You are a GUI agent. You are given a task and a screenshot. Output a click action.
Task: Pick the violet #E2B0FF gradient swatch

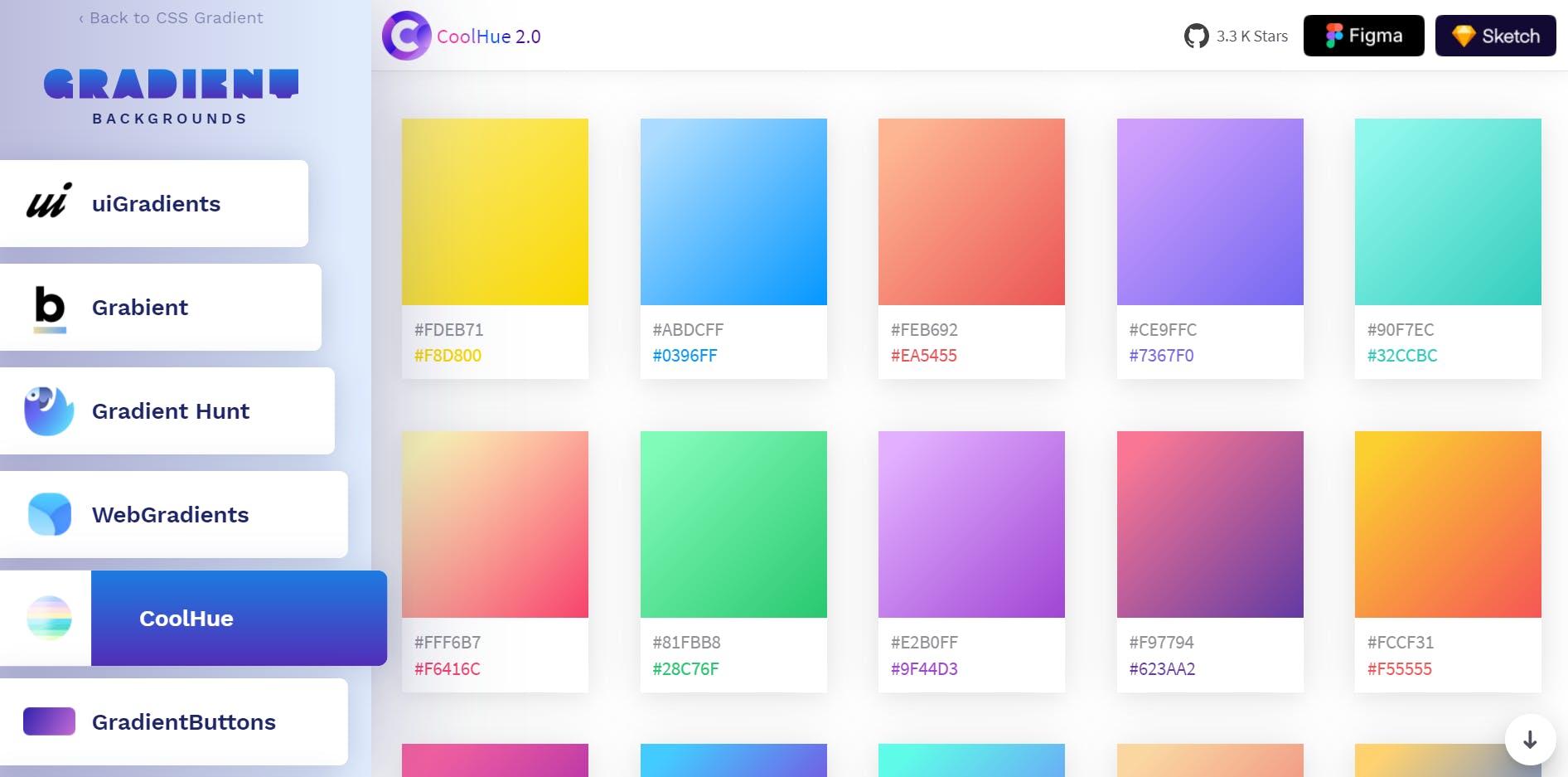tap(971, 524)
